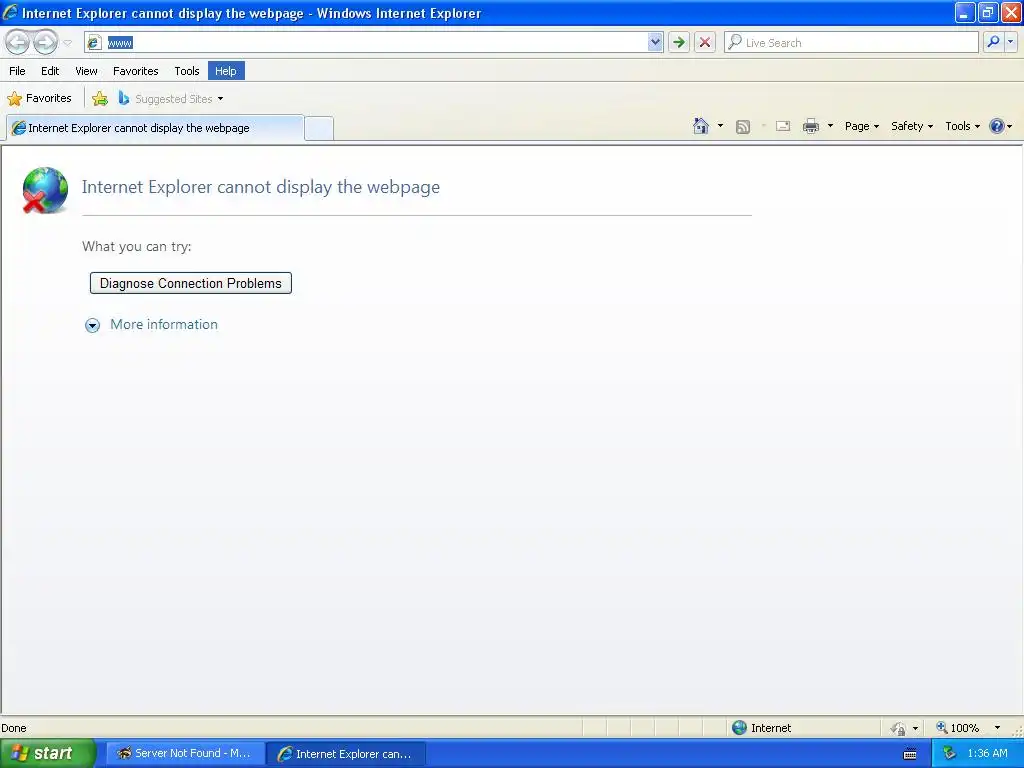The image size is (1024, 768).
Task: Open the File menu
Action: coord(18,71)
